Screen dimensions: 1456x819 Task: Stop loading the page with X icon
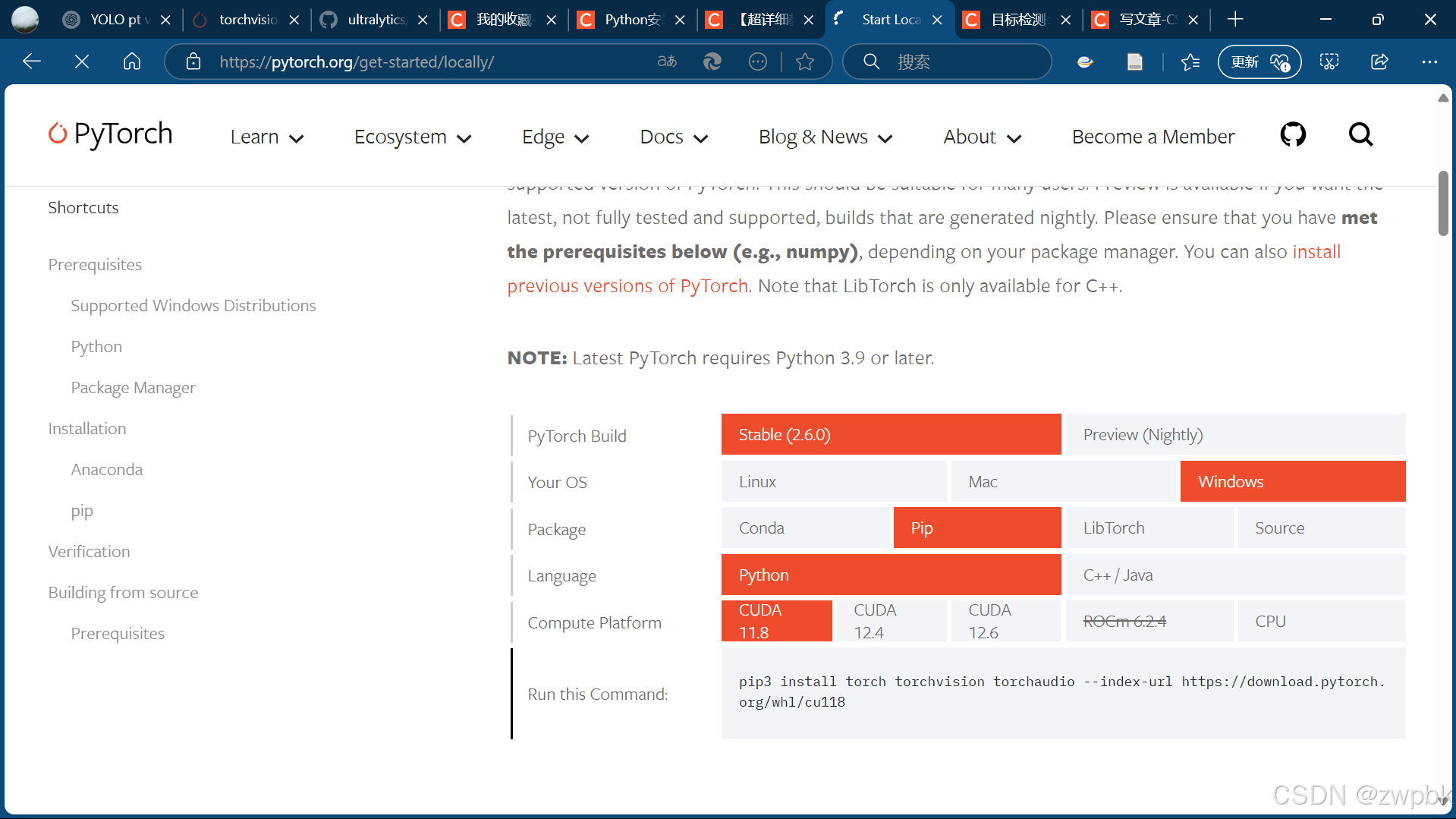(x=82, y=61)
